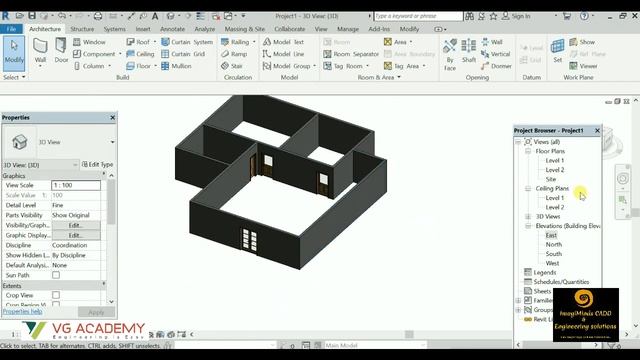Switch to the Systems tab
Image resolution: width=640 pixels, height=360 pixels.
(115, 29)
